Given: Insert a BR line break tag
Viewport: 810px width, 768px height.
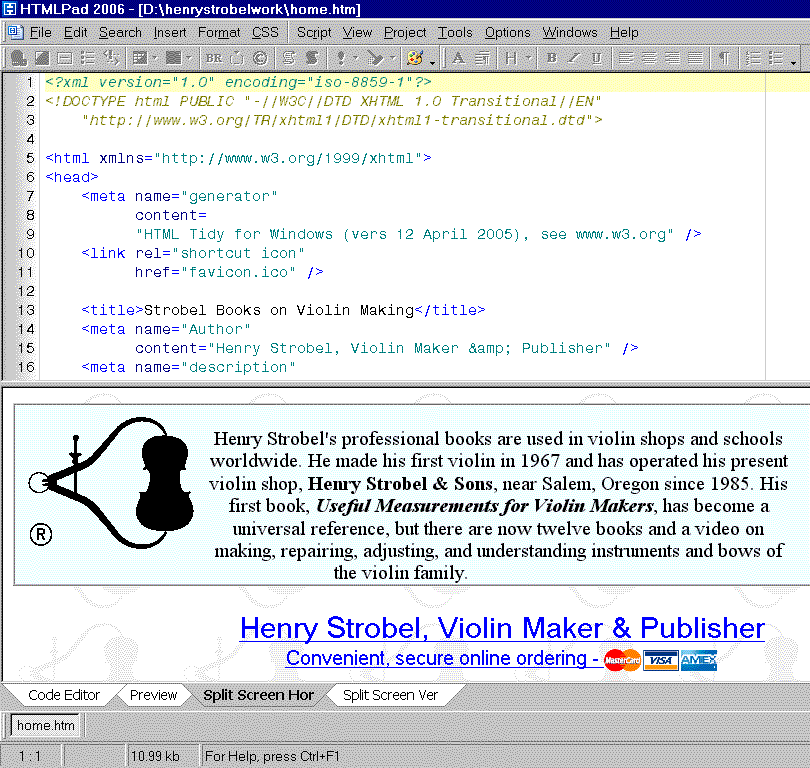Looking at the screenshot, I should click(x=214, y=58).
